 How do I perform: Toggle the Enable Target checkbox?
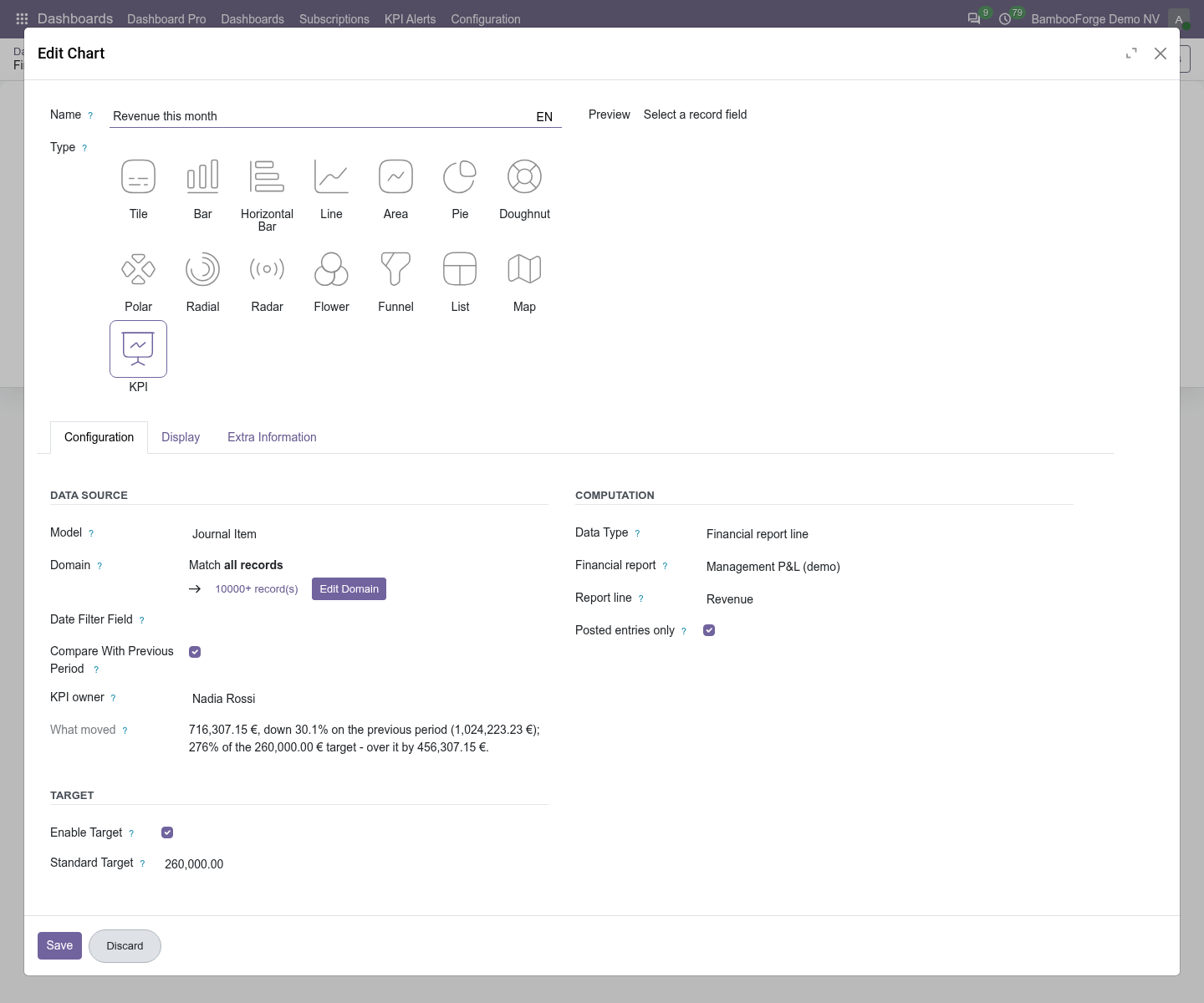pos(167,832)
